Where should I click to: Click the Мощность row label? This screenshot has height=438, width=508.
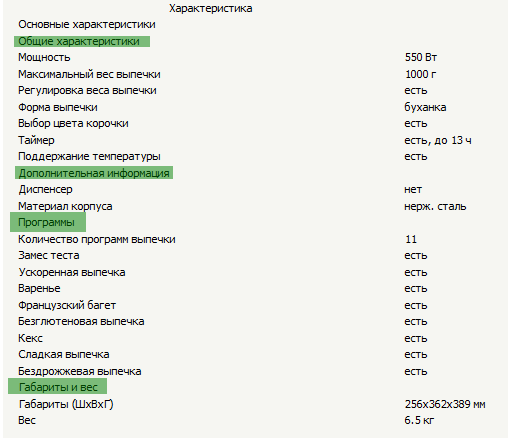(44, 57)
